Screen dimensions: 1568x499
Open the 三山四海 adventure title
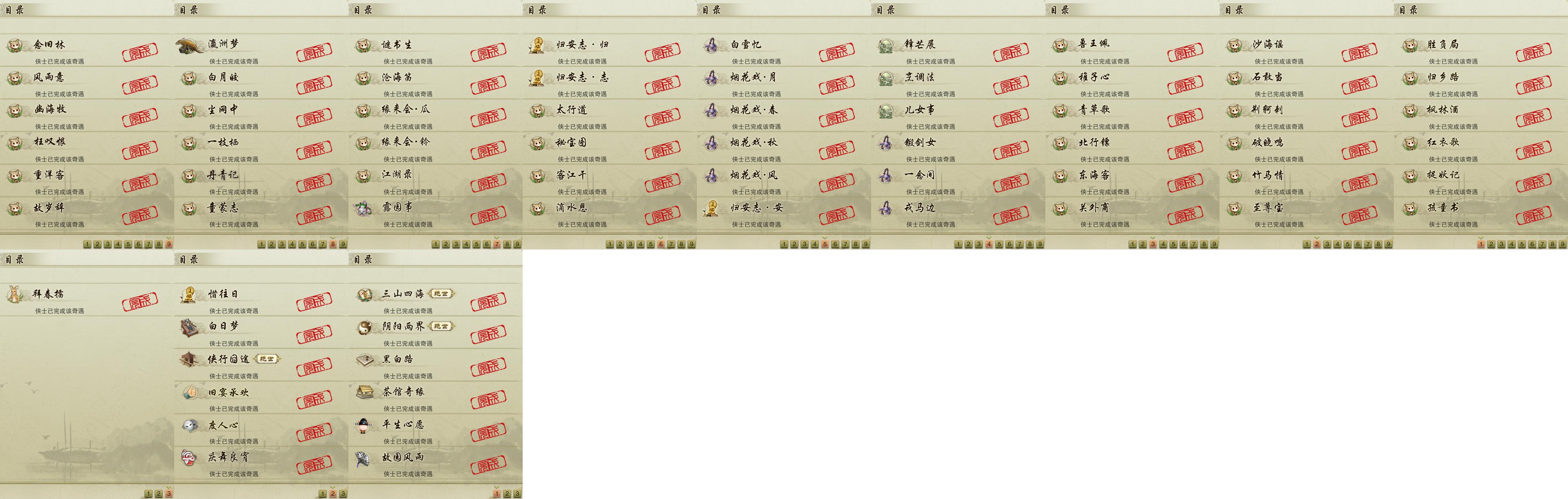pos(402,294)
